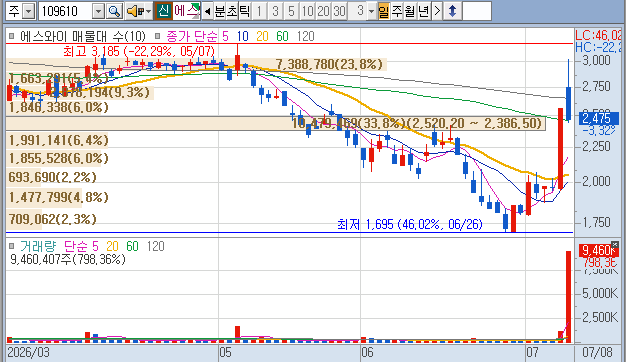This screenshot has height=362, width=626.
Task: Click volume MA 5 pink label
Action: point(95,246)
